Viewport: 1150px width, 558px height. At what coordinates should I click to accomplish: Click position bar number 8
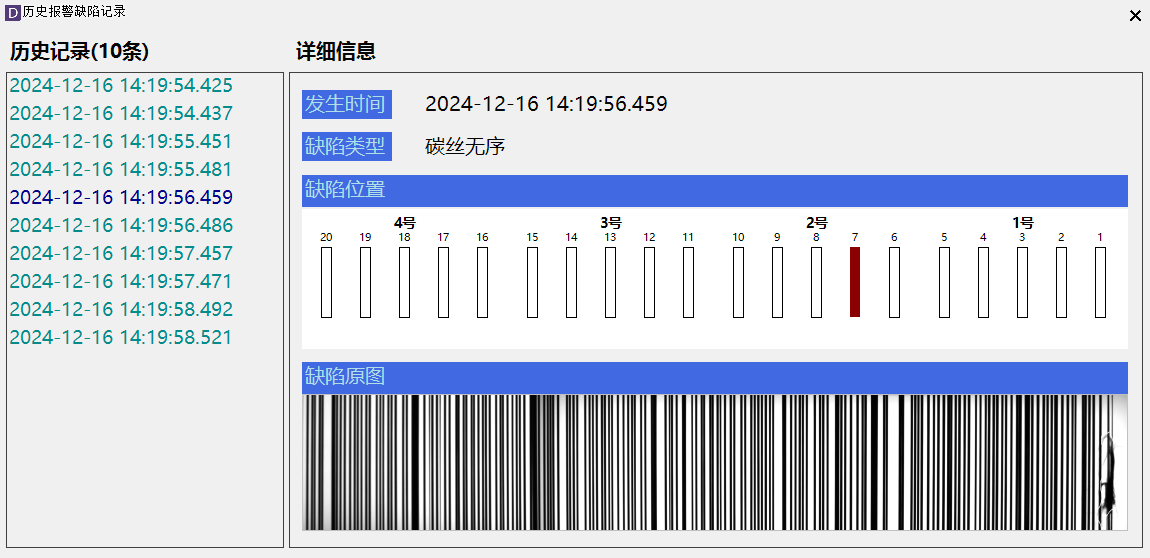click(x=816, y=282)
